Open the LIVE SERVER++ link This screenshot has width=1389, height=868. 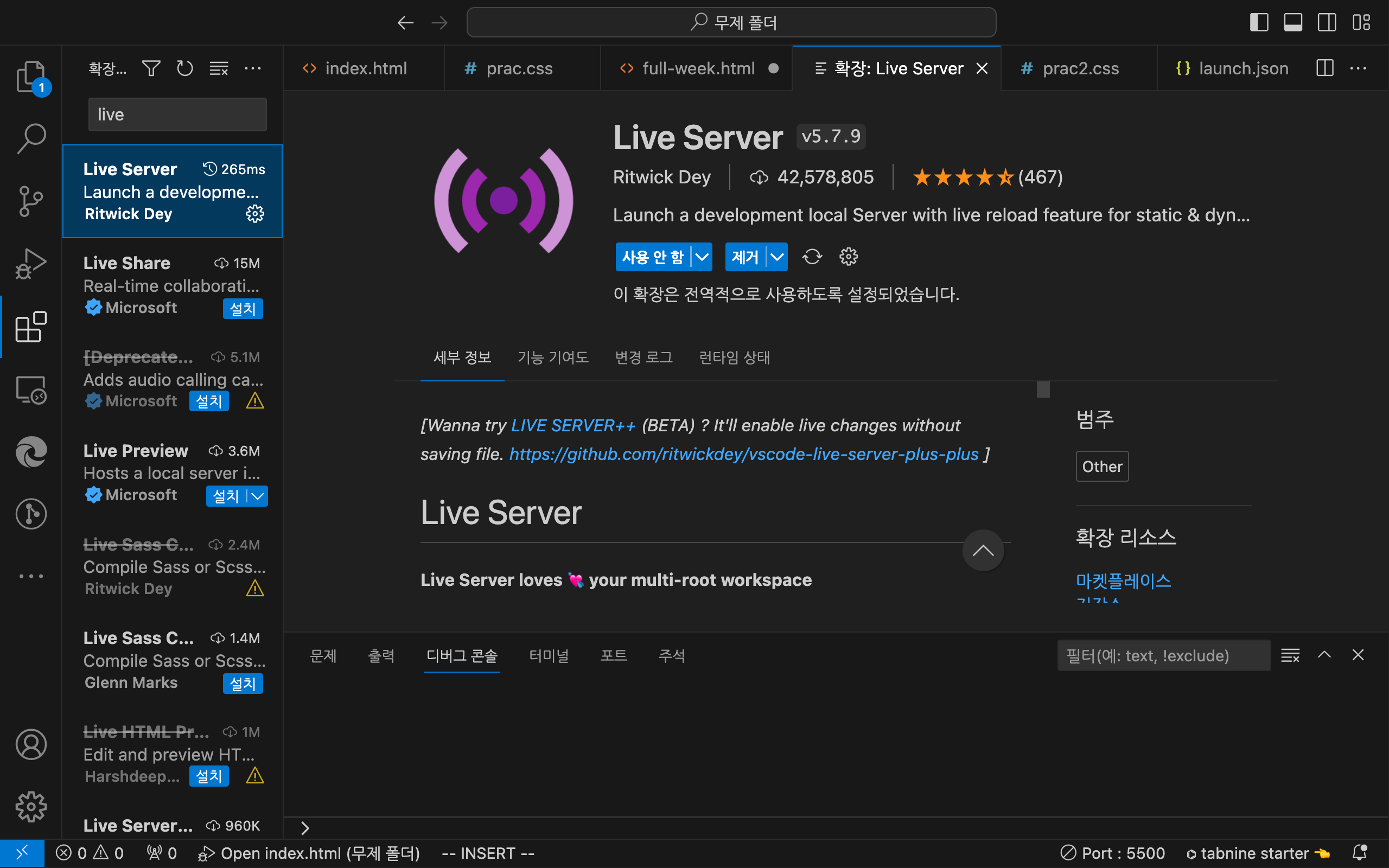click(573, 425)
